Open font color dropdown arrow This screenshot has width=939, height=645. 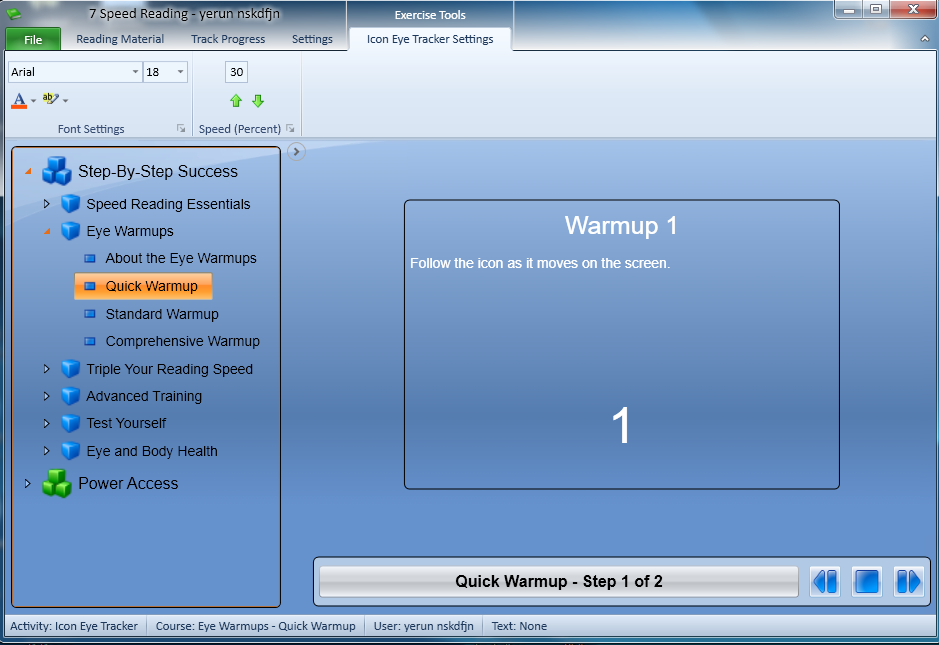click(34, 101)
